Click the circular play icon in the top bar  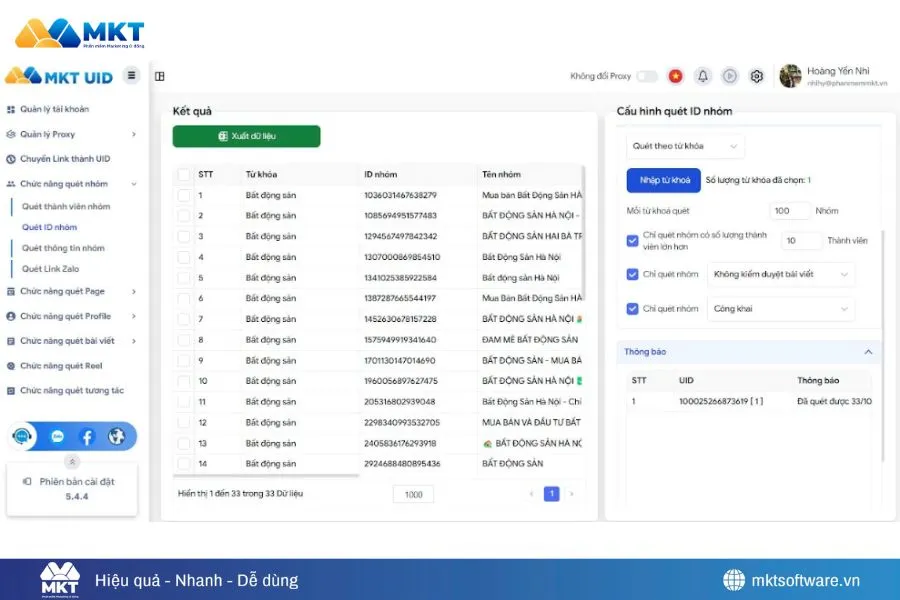(x=730, y=75)
